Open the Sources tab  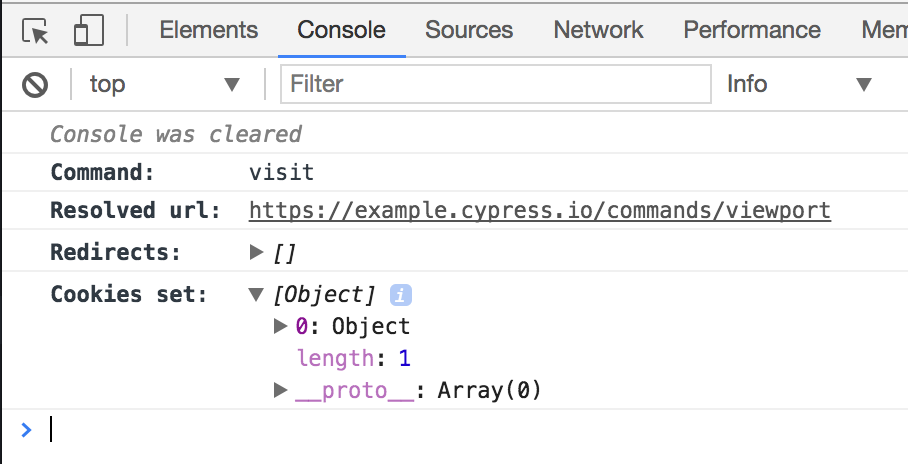[469, 30]
